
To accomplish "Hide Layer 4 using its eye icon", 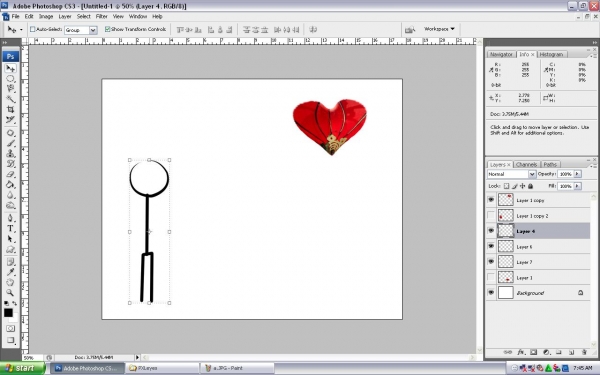I will (491, 231).
